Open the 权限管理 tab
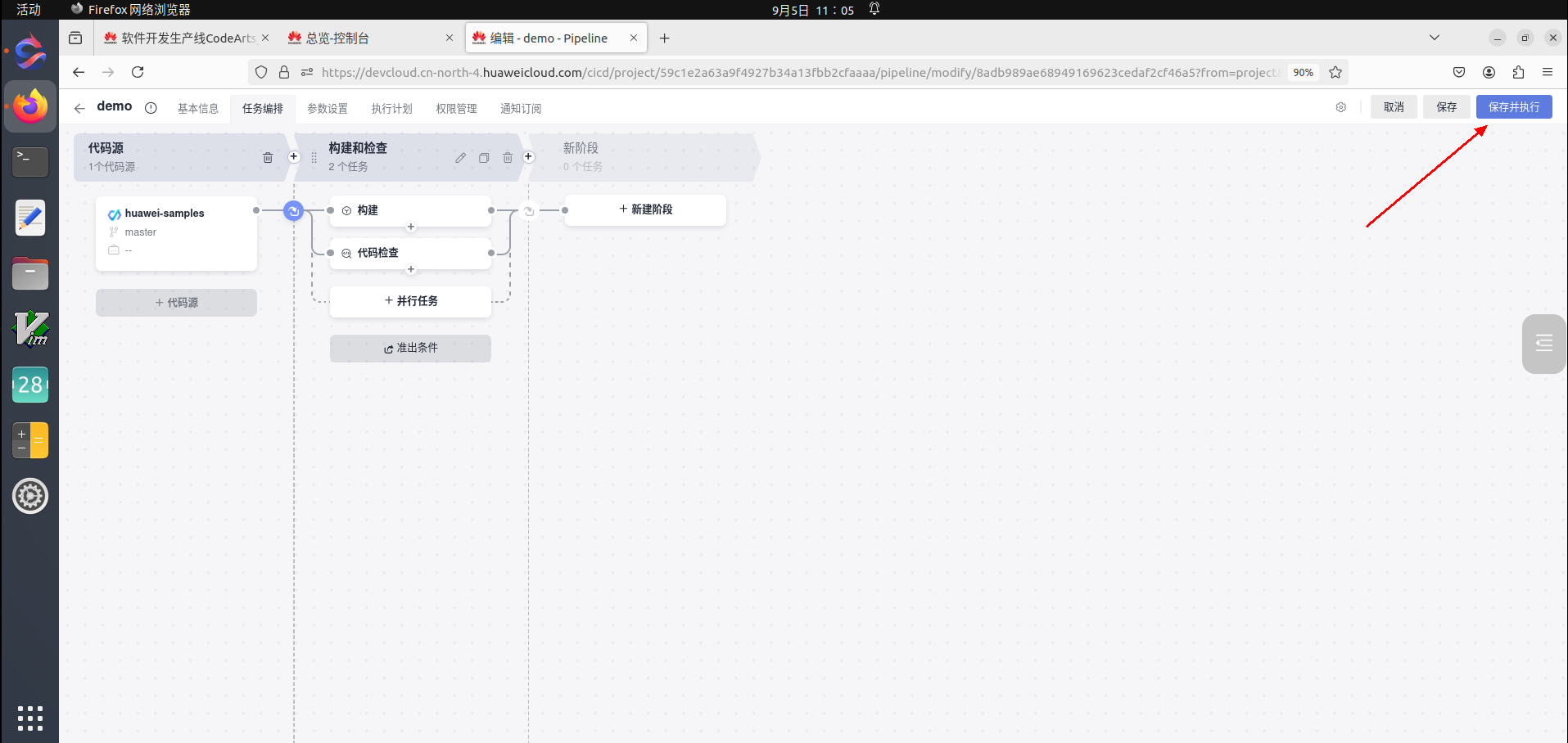Image resolution: width=1568 pixels, height=743 pixels. click(x=456, y=108)
